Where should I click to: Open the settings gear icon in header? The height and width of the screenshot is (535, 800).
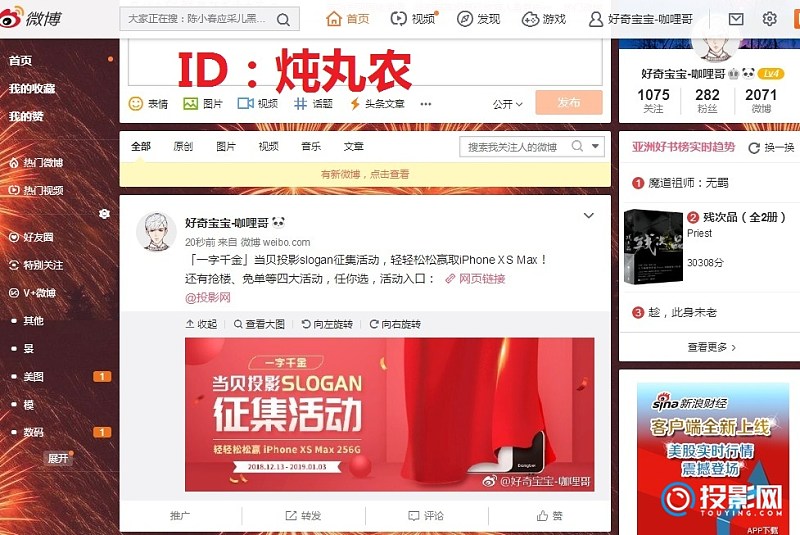[x=769, y=19]
